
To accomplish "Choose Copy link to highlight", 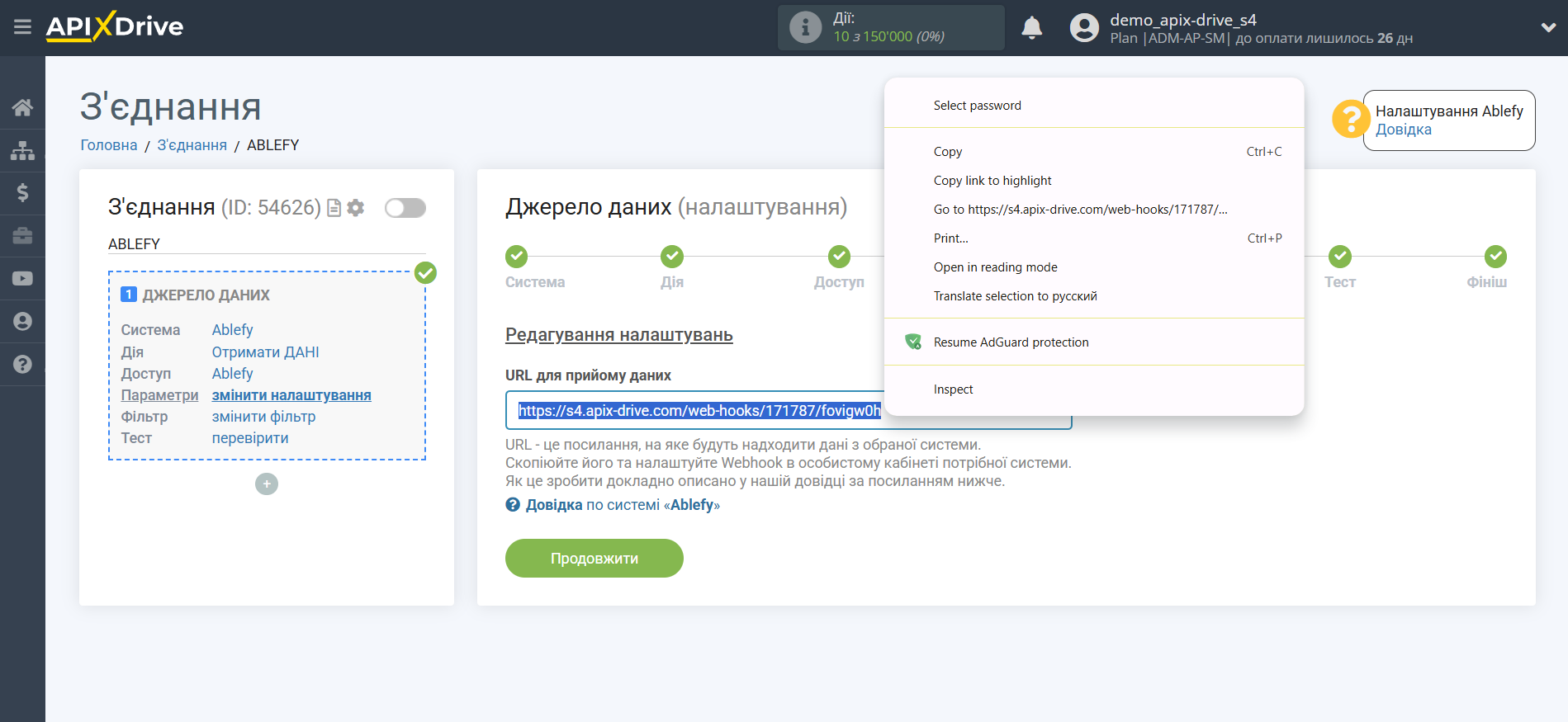I will (1094, 181).
